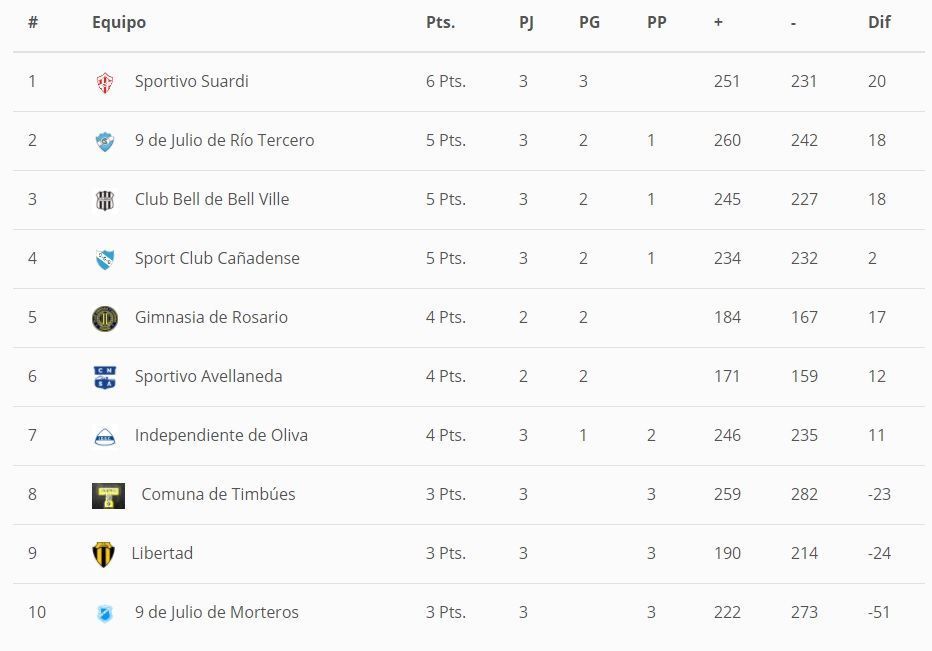The width and height of the screenshot is (932, 651).
Task: Click the Sportivo Suardi team crest
Action: [104, 83]
